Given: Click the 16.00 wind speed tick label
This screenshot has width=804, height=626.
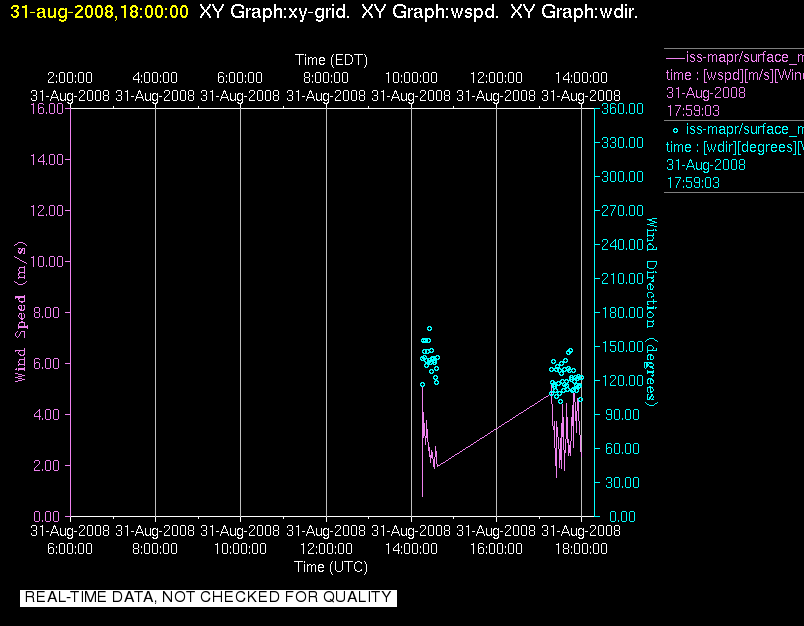Looking at the screenshot, I should coord(47,109).
